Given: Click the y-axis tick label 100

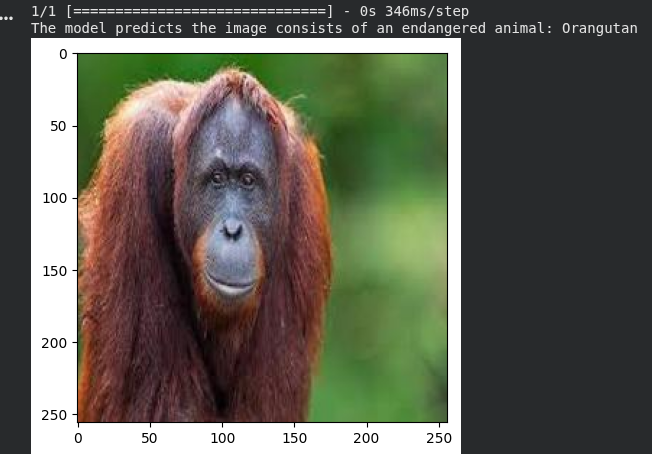Looking at the screenshot, I should tap(53, 198).
